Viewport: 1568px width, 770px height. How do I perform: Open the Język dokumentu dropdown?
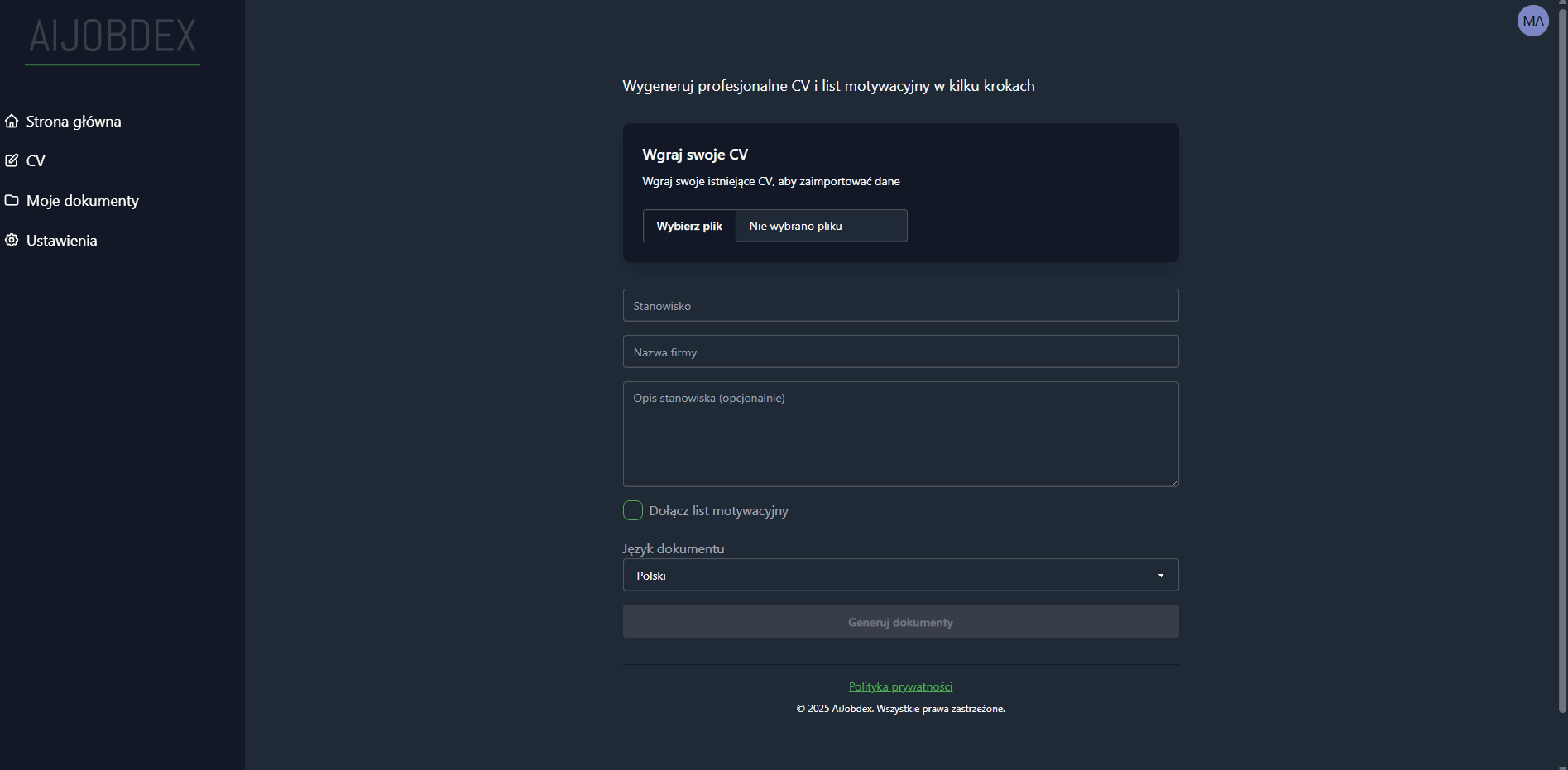click(899, 575)
